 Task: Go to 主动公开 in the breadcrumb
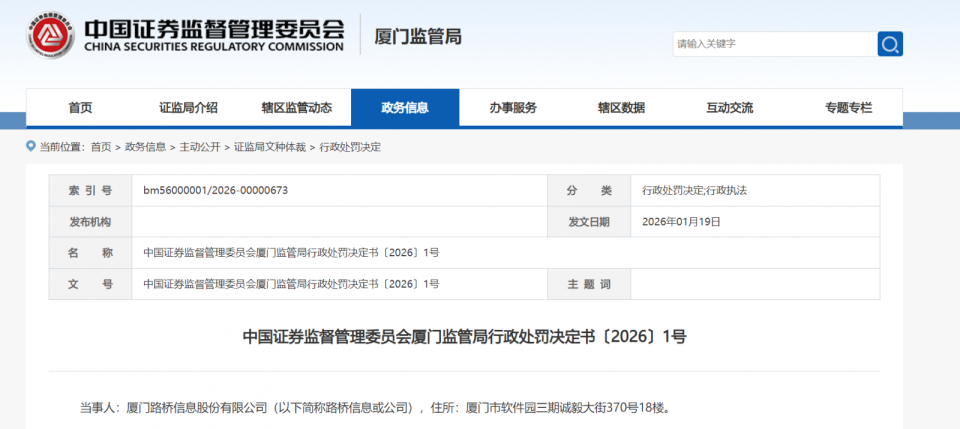(x=200, y=147)
